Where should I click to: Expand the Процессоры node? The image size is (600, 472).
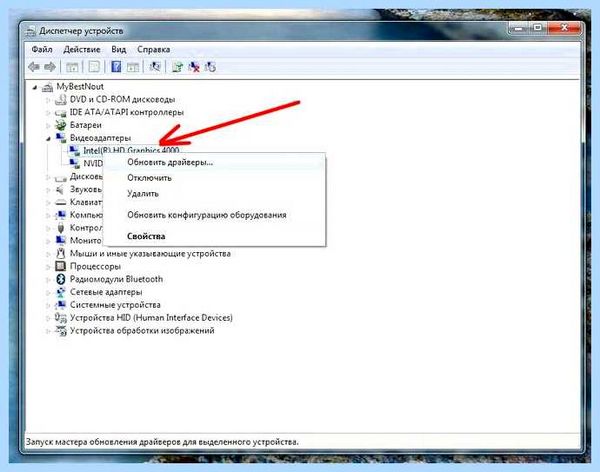click(x=48, y=266)
